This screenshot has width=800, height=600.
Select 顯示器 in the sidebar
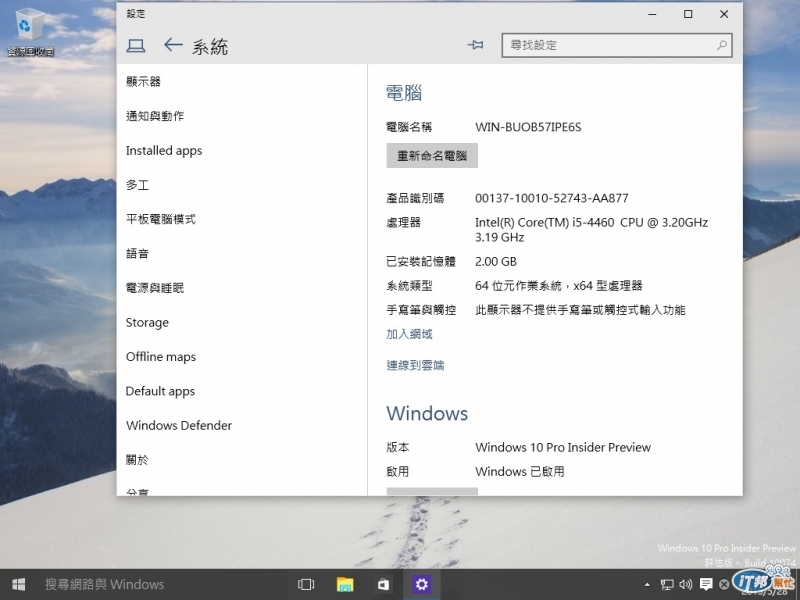143,82
